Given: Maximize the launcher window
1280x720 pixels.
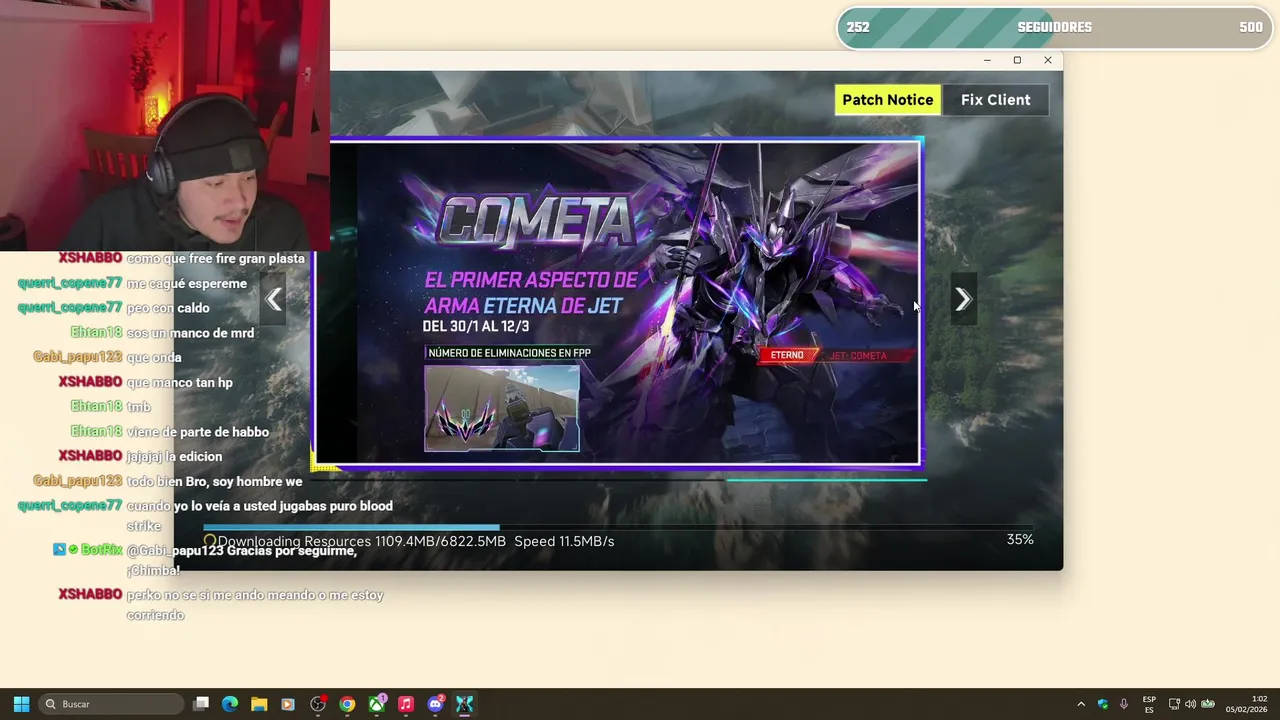Looking at the screenshot, I should (x=1017, y=60).
